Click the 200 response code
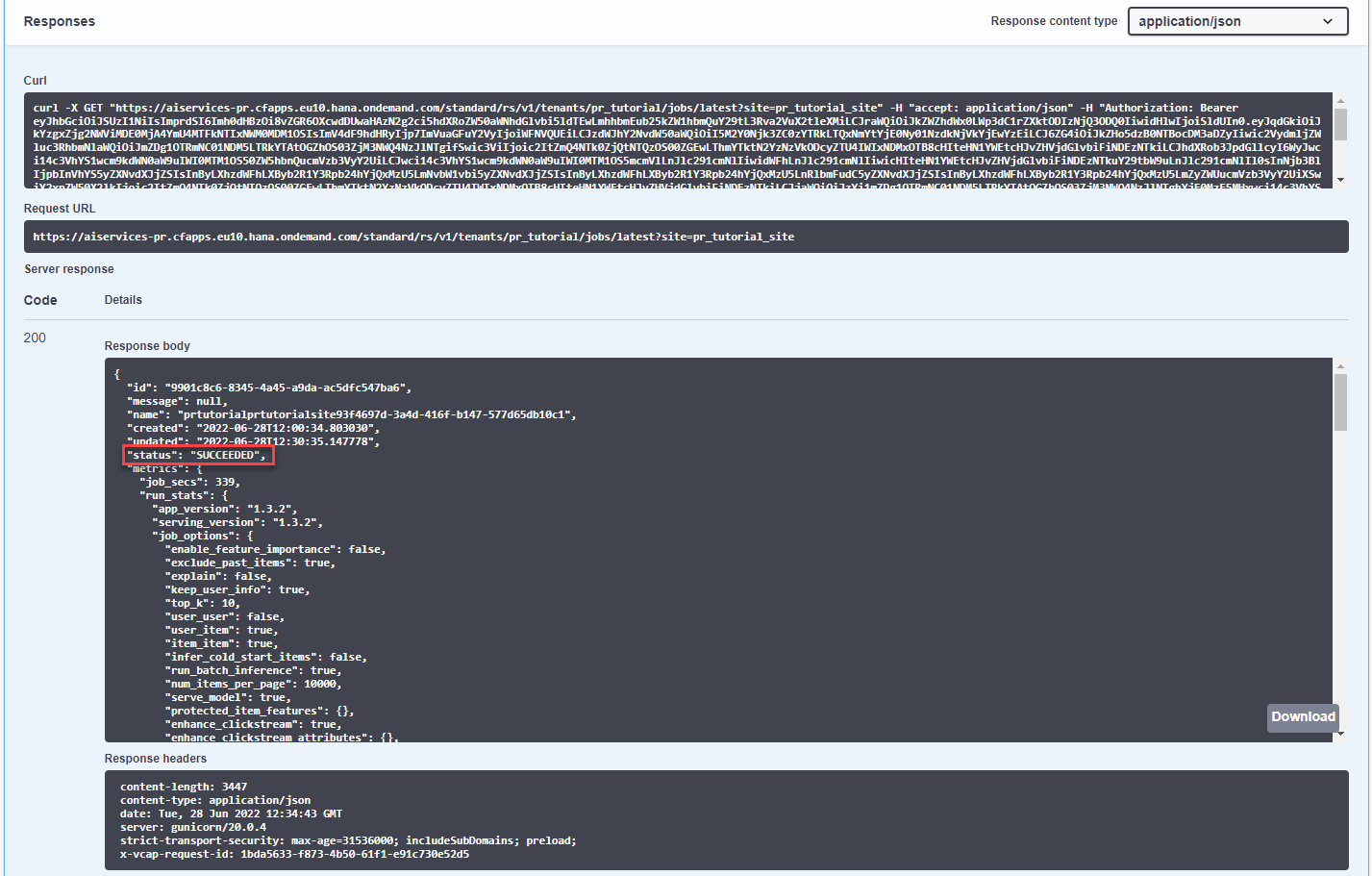Image resolution: width=1372 pixels, height=876 pixels. pos(35,338)
